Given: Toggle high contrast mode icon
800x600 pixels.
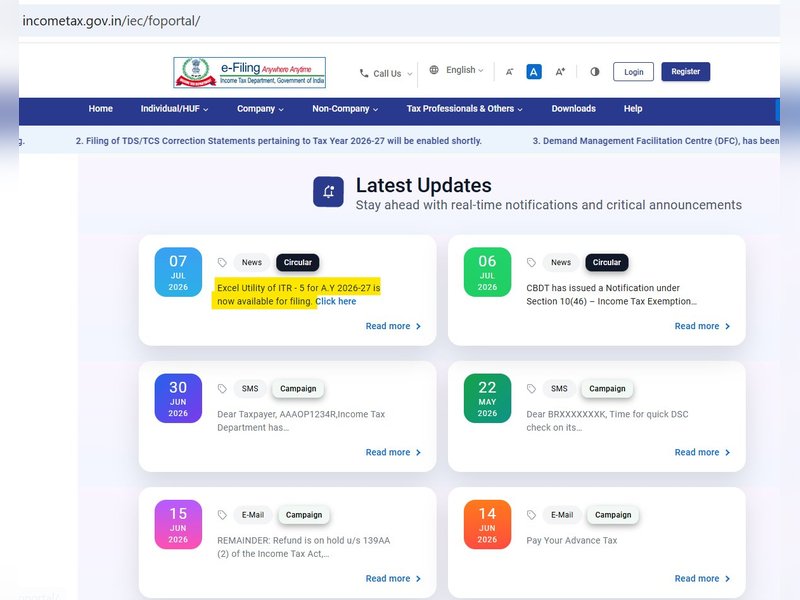Looking at the screenshot, I should (595, 72).
